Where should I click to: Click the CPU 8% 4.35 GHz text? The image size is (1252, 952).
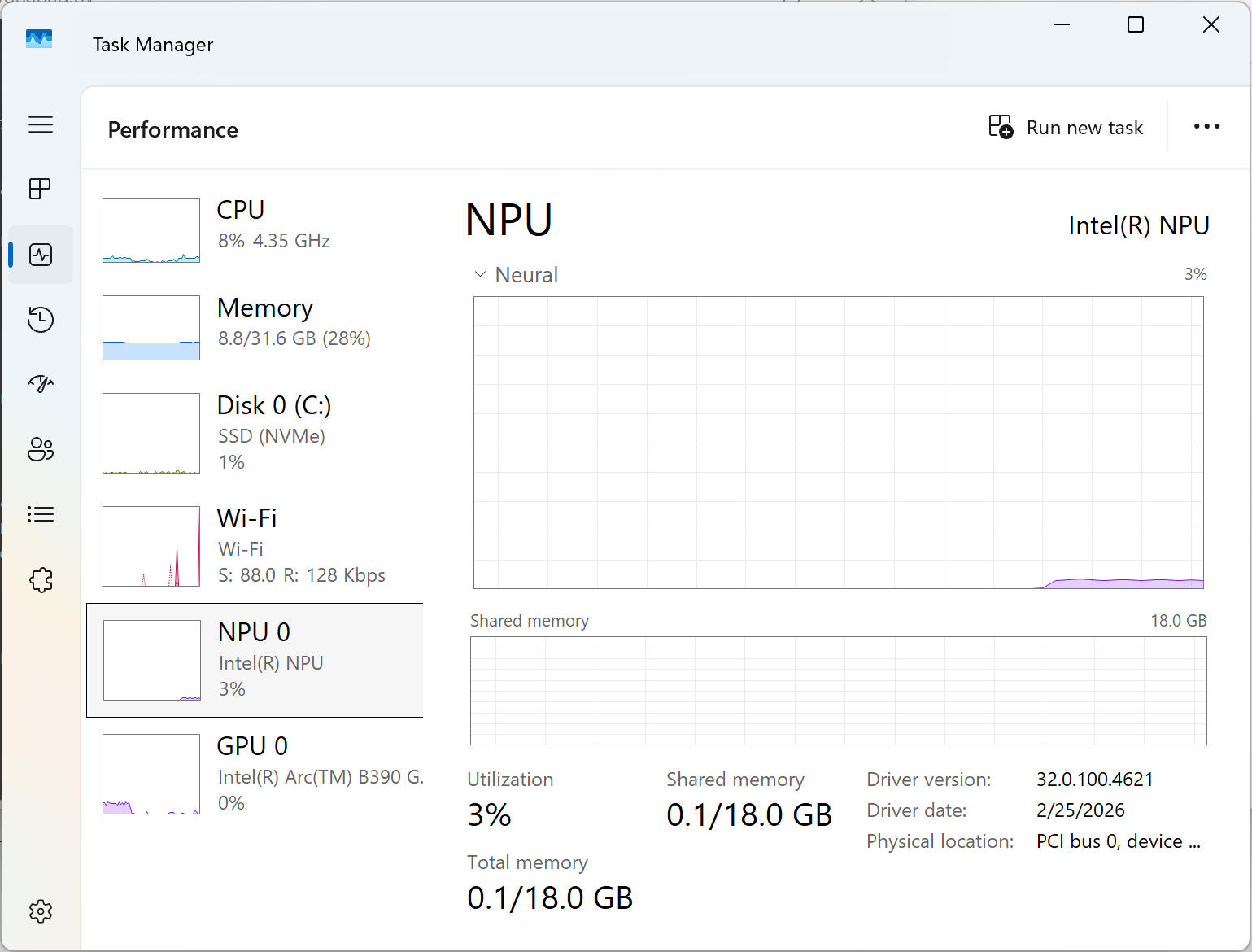(x=274, y=241)
